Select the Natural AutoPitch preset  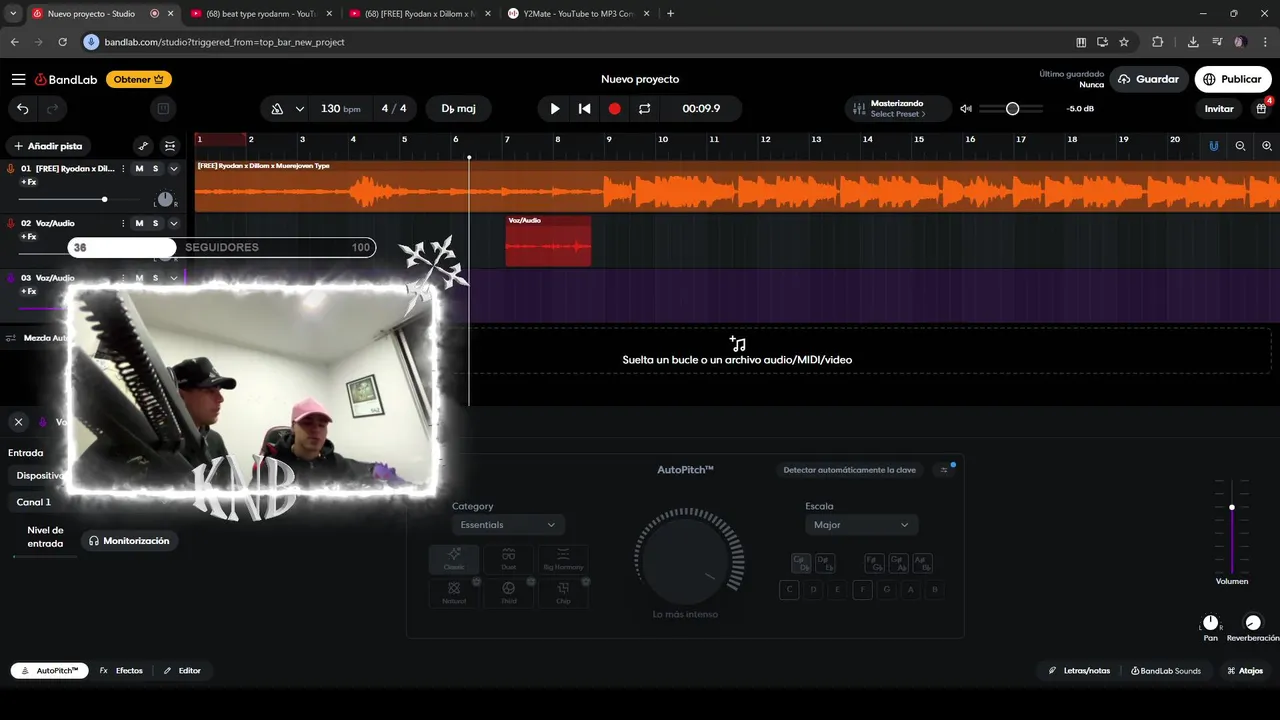point(454,593)
